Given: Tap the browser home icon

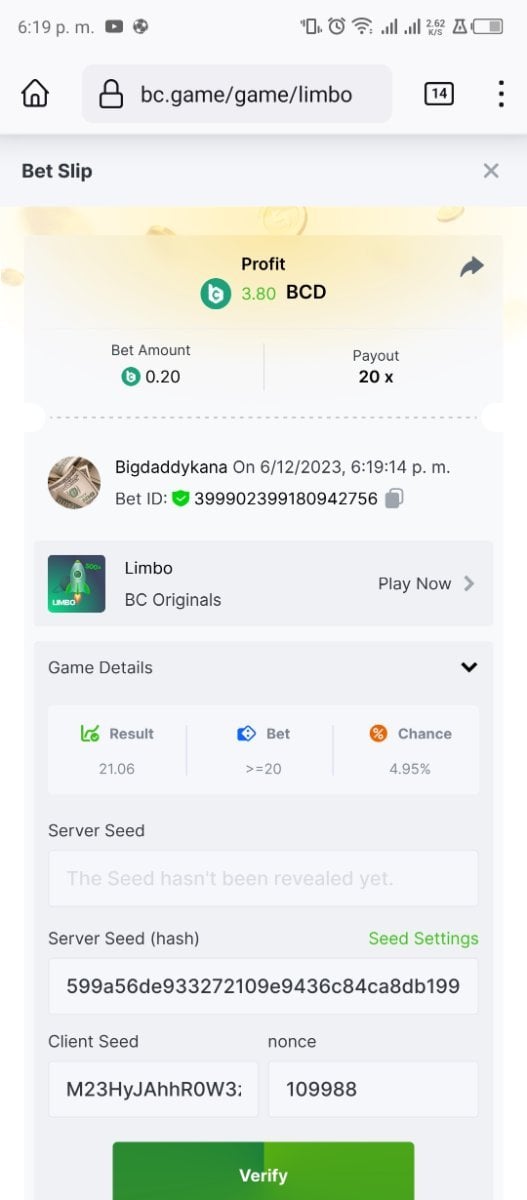Looking at the screenshot, I should (35, 94).
